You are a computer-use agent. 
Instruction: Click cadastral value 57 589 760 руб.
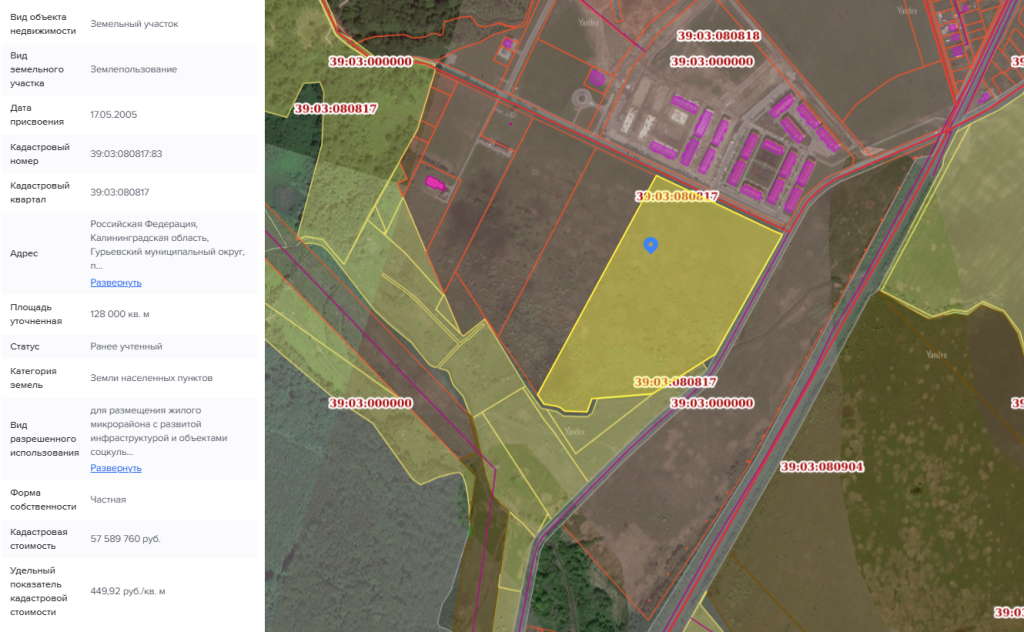click(x=125, y=539)
